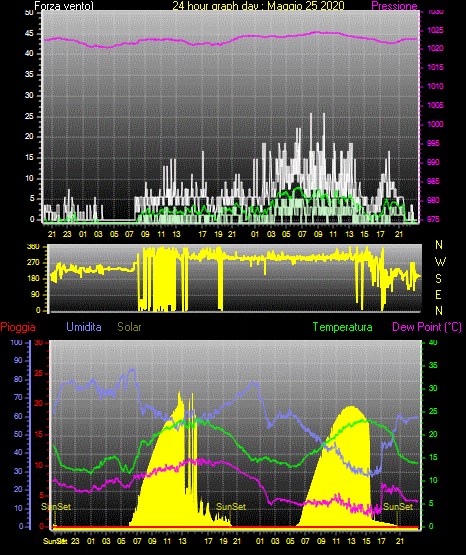Click the 50 value on the humidity axis

[18, 434]
